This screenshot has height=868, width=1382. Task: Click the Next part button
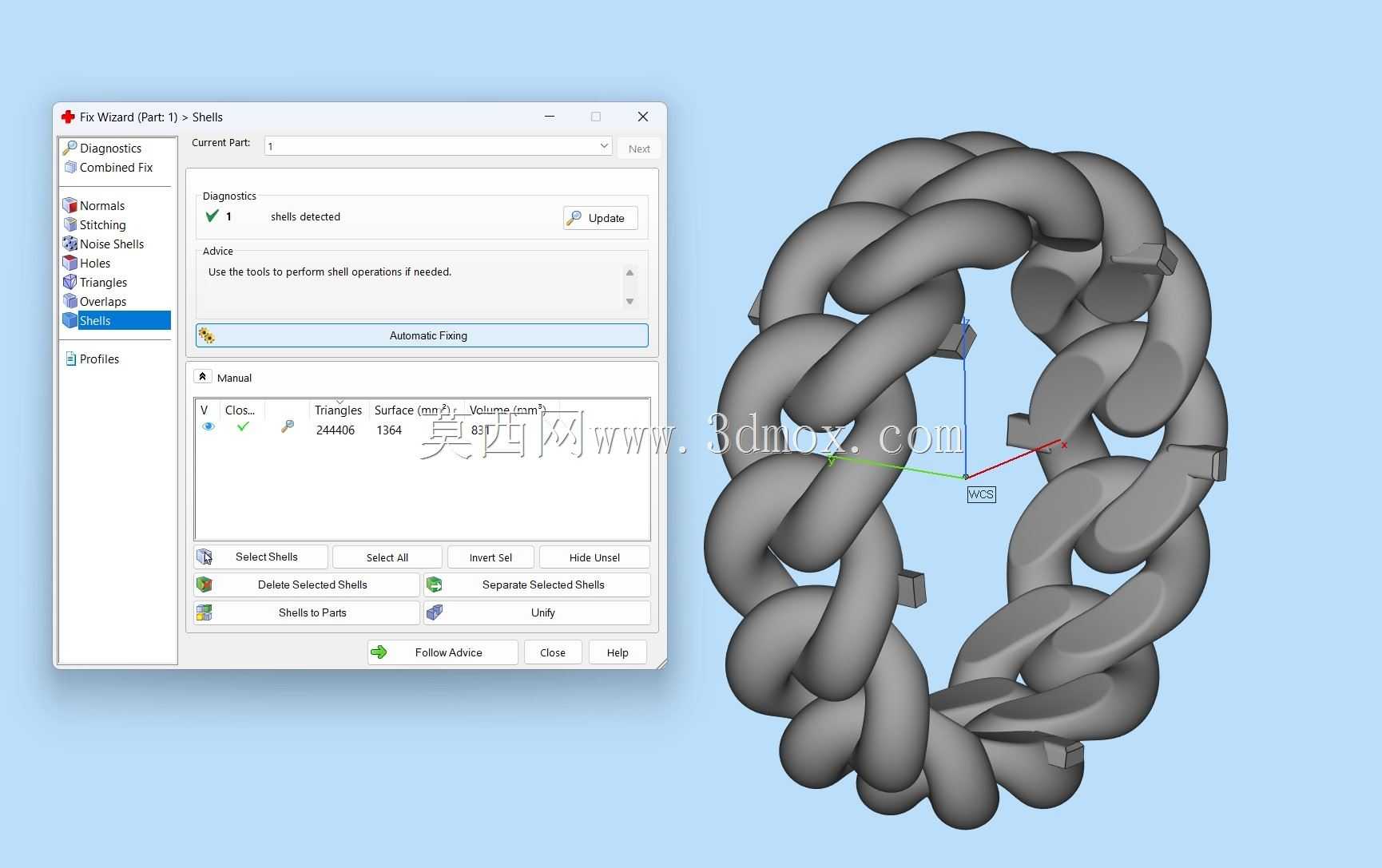pyautogui.click(x=639, y=149)
